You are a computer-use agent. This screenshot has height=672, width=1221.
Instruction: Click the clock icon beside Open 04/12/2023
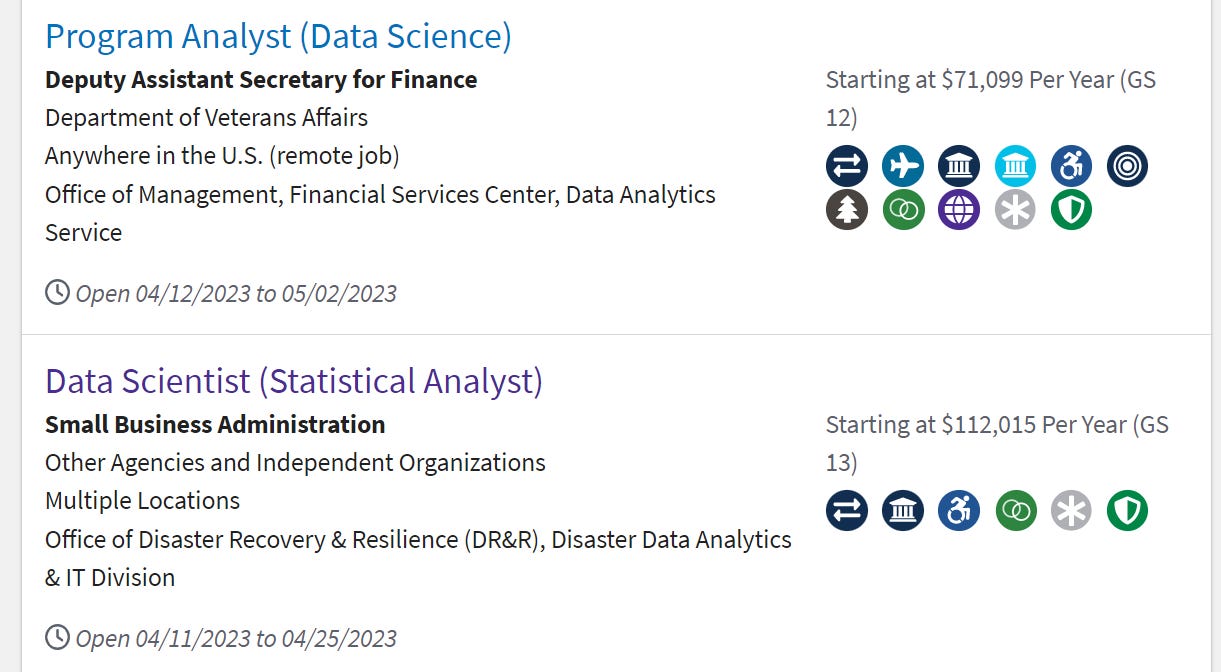click(x=58, y=292)
